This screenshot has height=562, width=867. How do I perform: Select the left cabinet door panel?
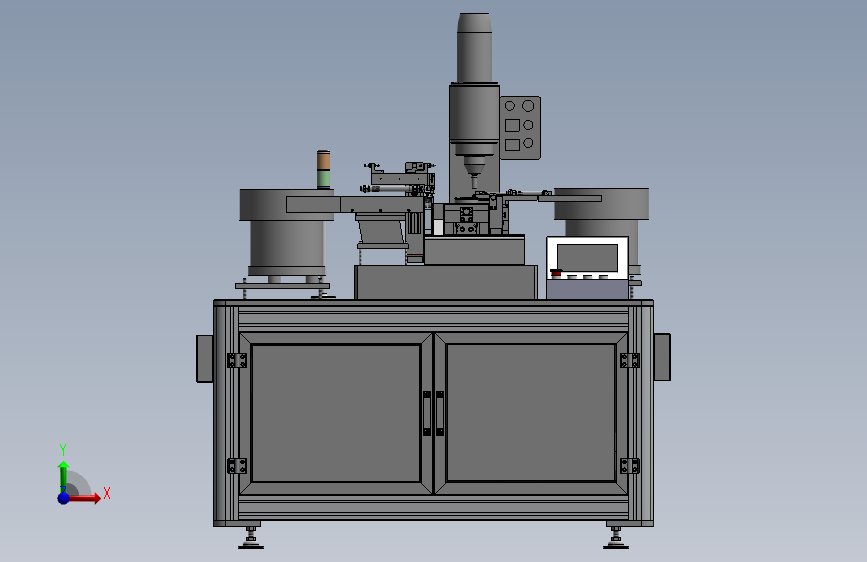(x=336, y=413)
